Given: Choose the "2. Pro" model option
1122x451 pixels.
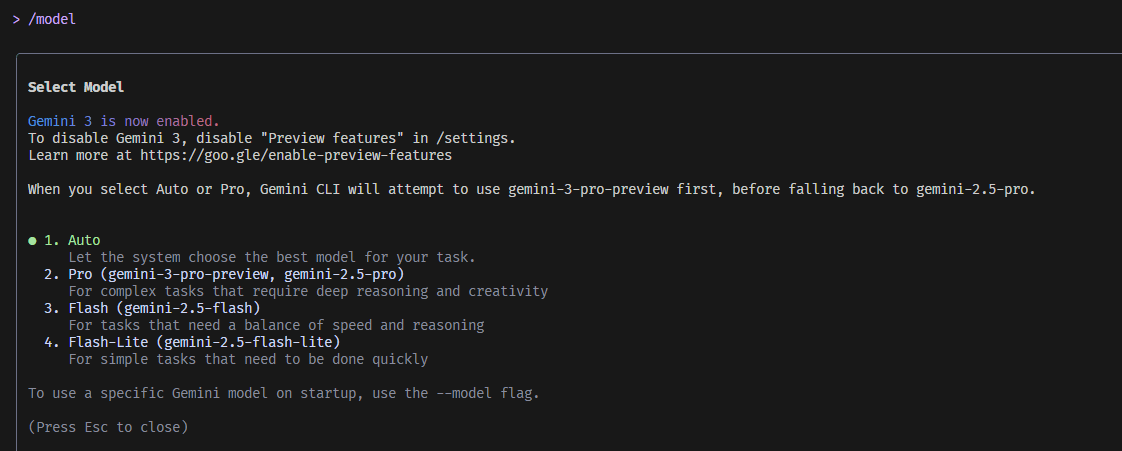Looking at the screenshot, I should point(223,274).
